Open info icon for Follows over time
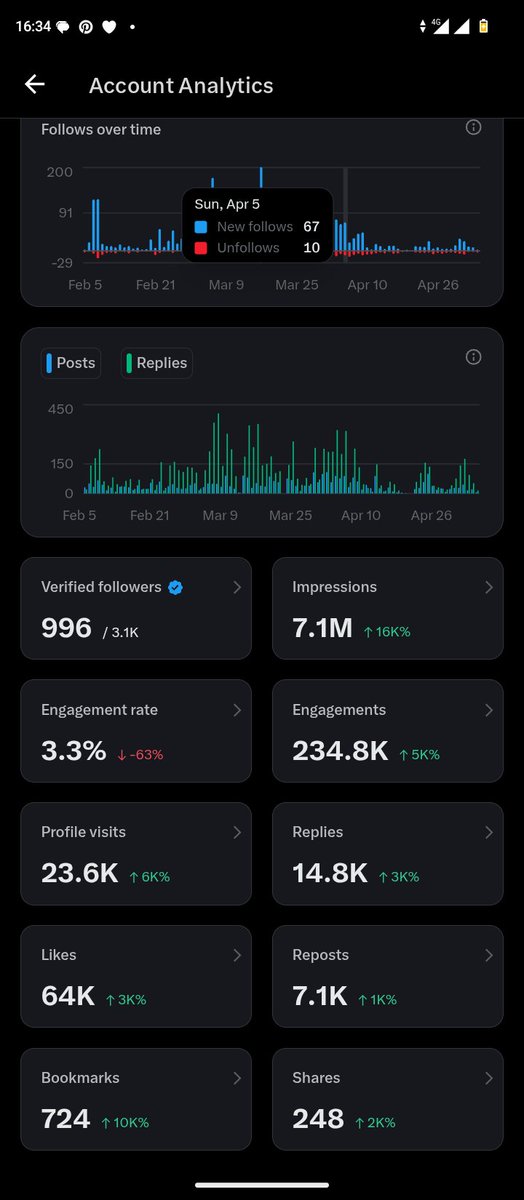This screenshot has height=1200, width=524. pos(474,127)
